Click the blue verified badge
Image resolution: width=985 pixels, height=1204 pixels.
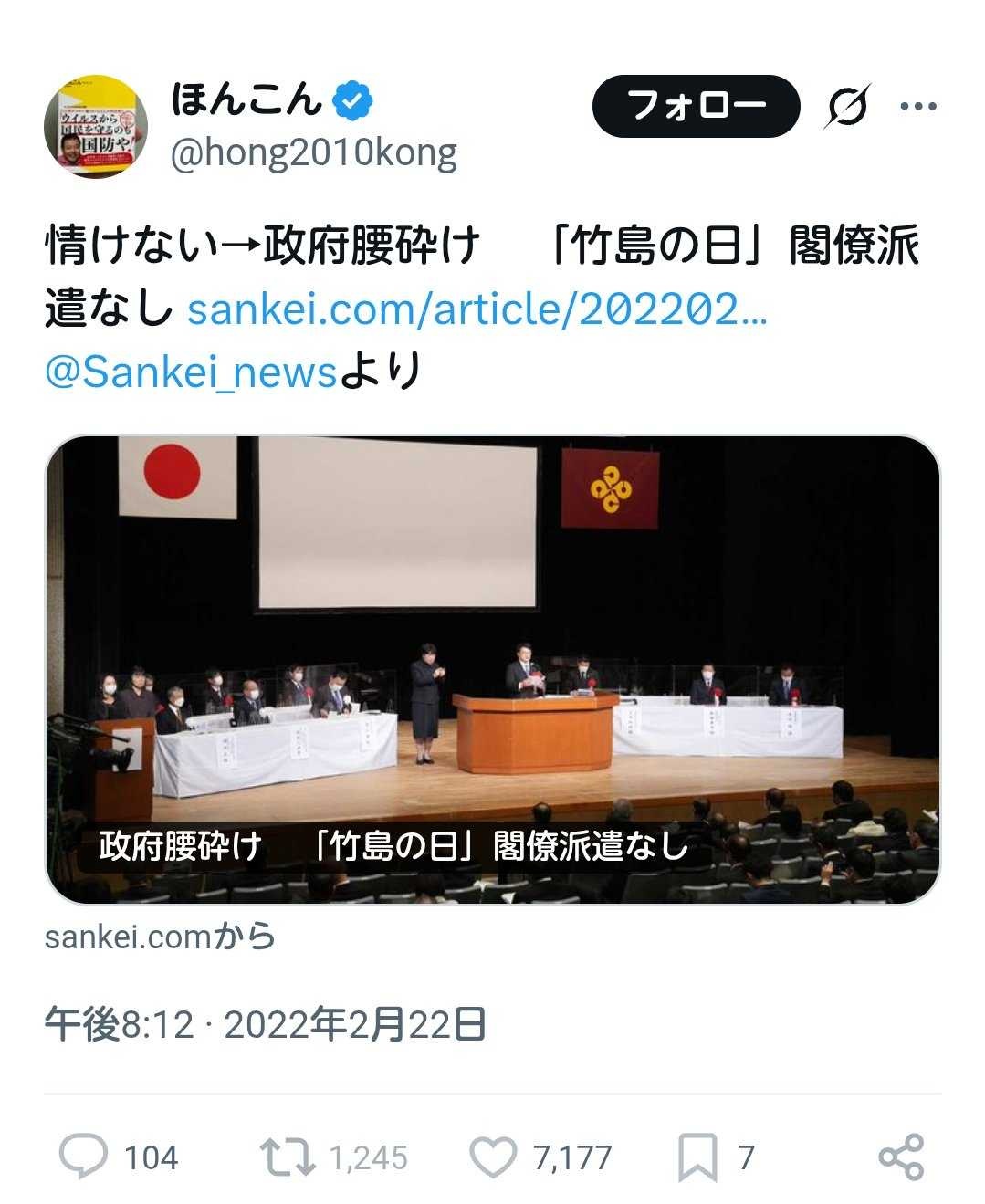click(x=351, y=100)
